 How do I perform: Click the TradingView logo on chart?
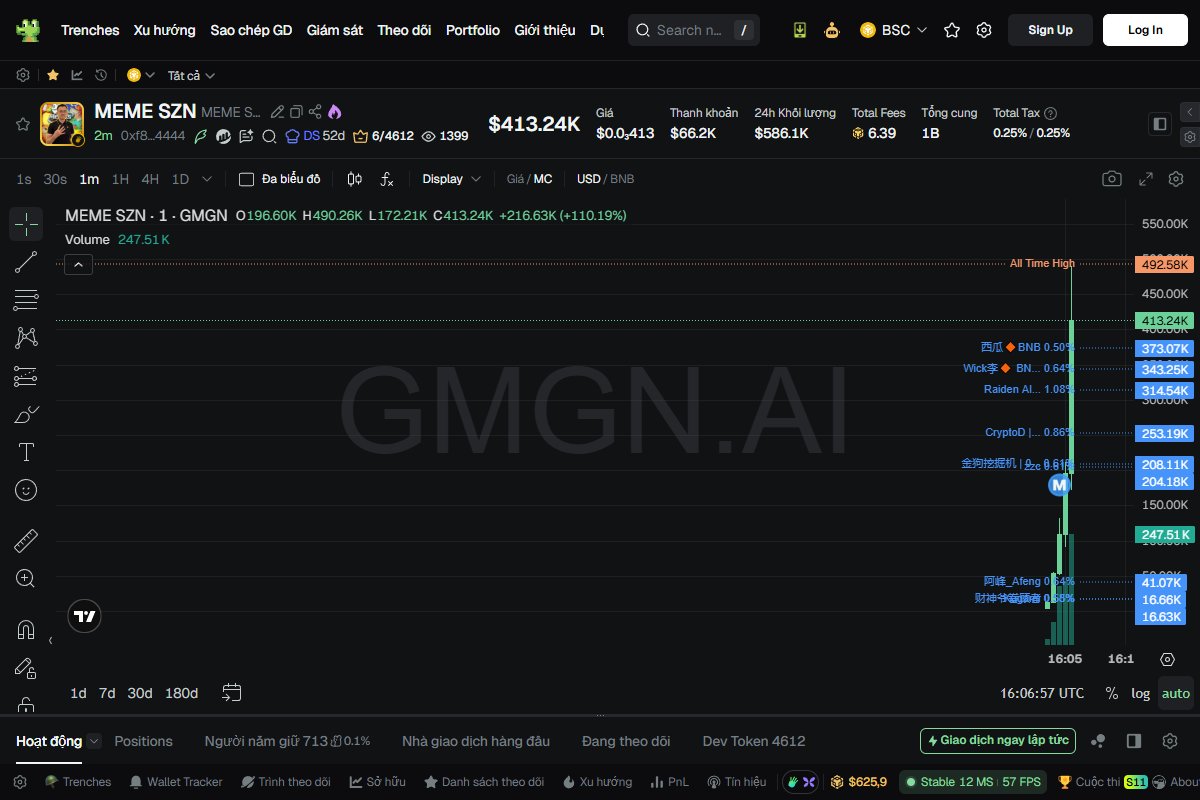click(85, 616)
